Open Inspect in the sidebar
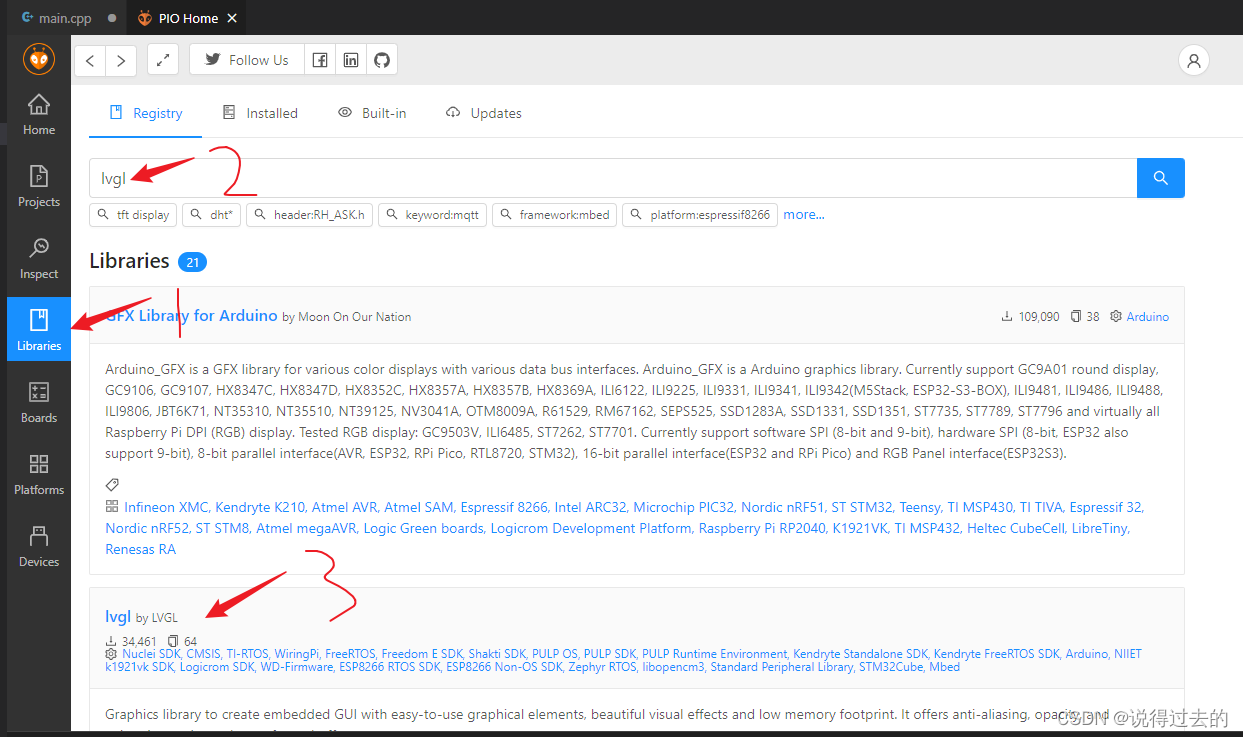 pos(39,258)
